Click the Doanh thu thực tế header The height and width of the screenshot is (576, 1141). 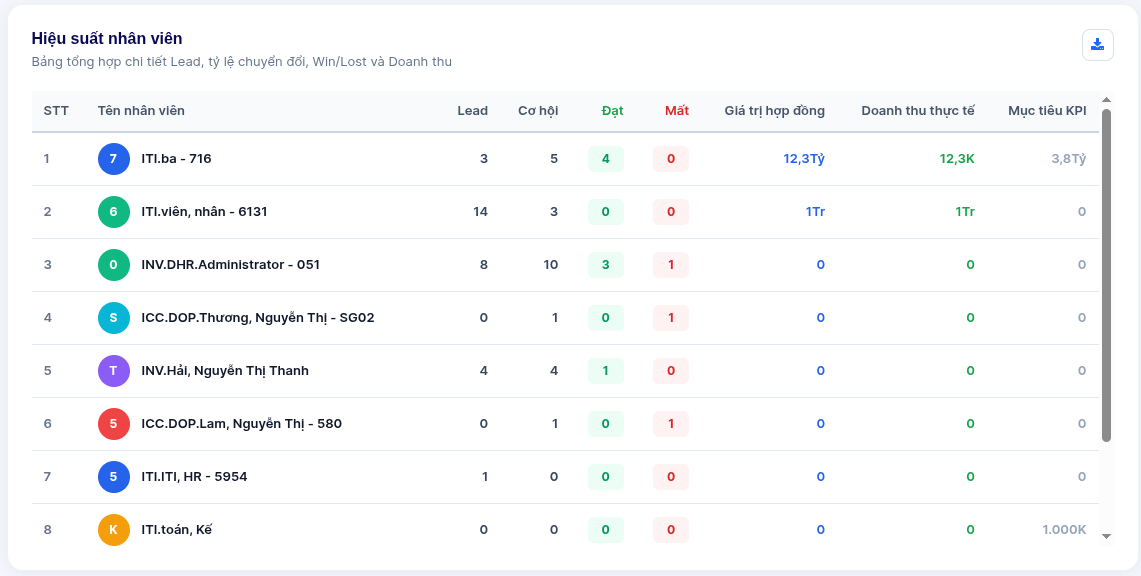[x=918, y=111]
